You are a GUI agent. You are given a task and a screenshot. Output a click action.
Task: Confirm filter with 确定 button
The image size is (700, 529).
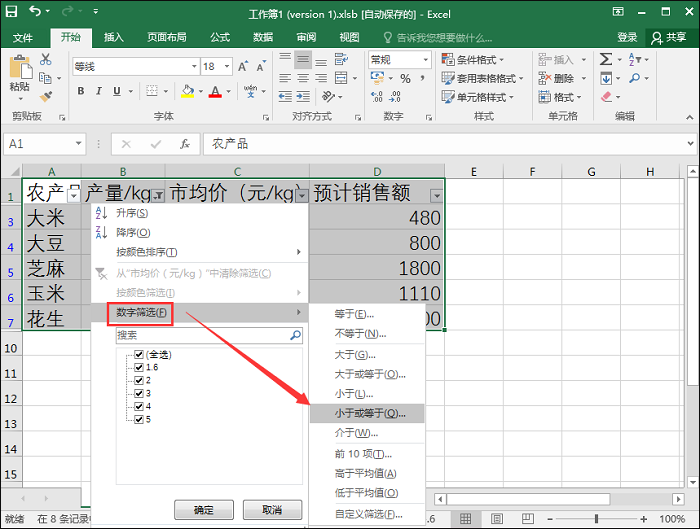[x=204, y=510]
